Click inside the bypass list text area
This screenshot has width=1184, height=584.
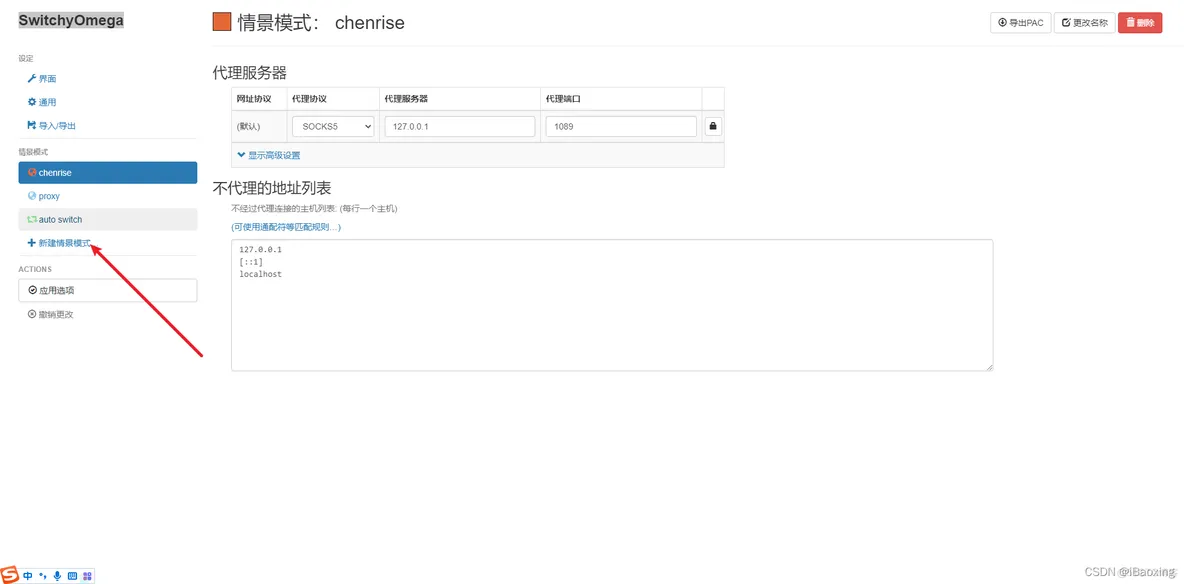point(612,305)
